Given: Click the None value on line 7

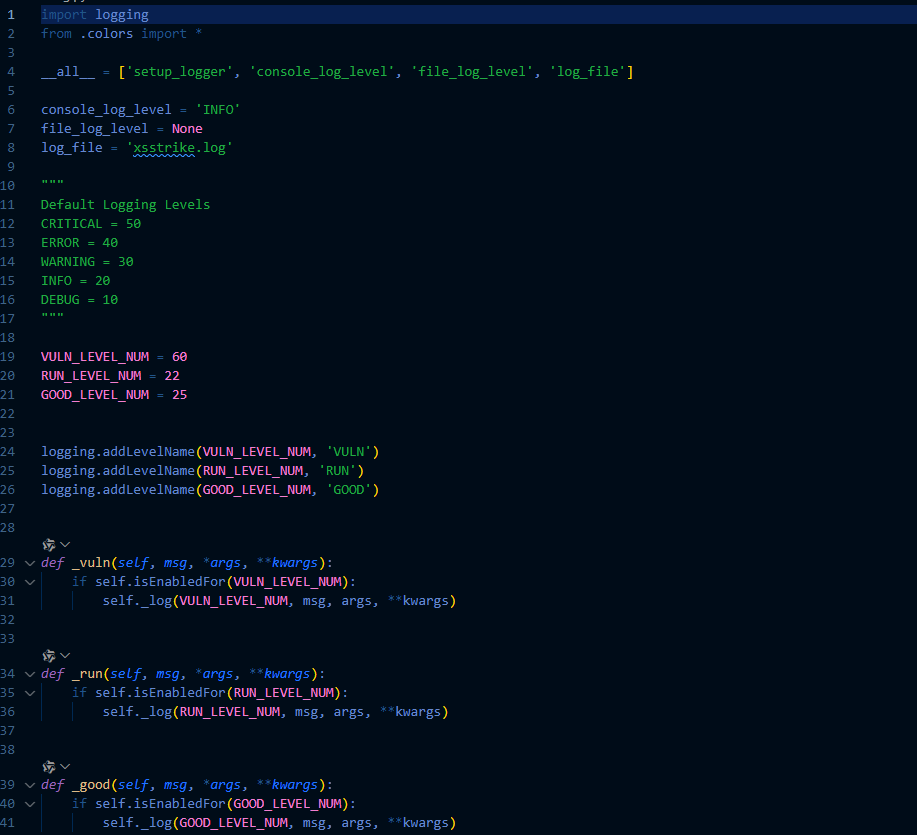Looking at the screenshot, I should (187, 129).
